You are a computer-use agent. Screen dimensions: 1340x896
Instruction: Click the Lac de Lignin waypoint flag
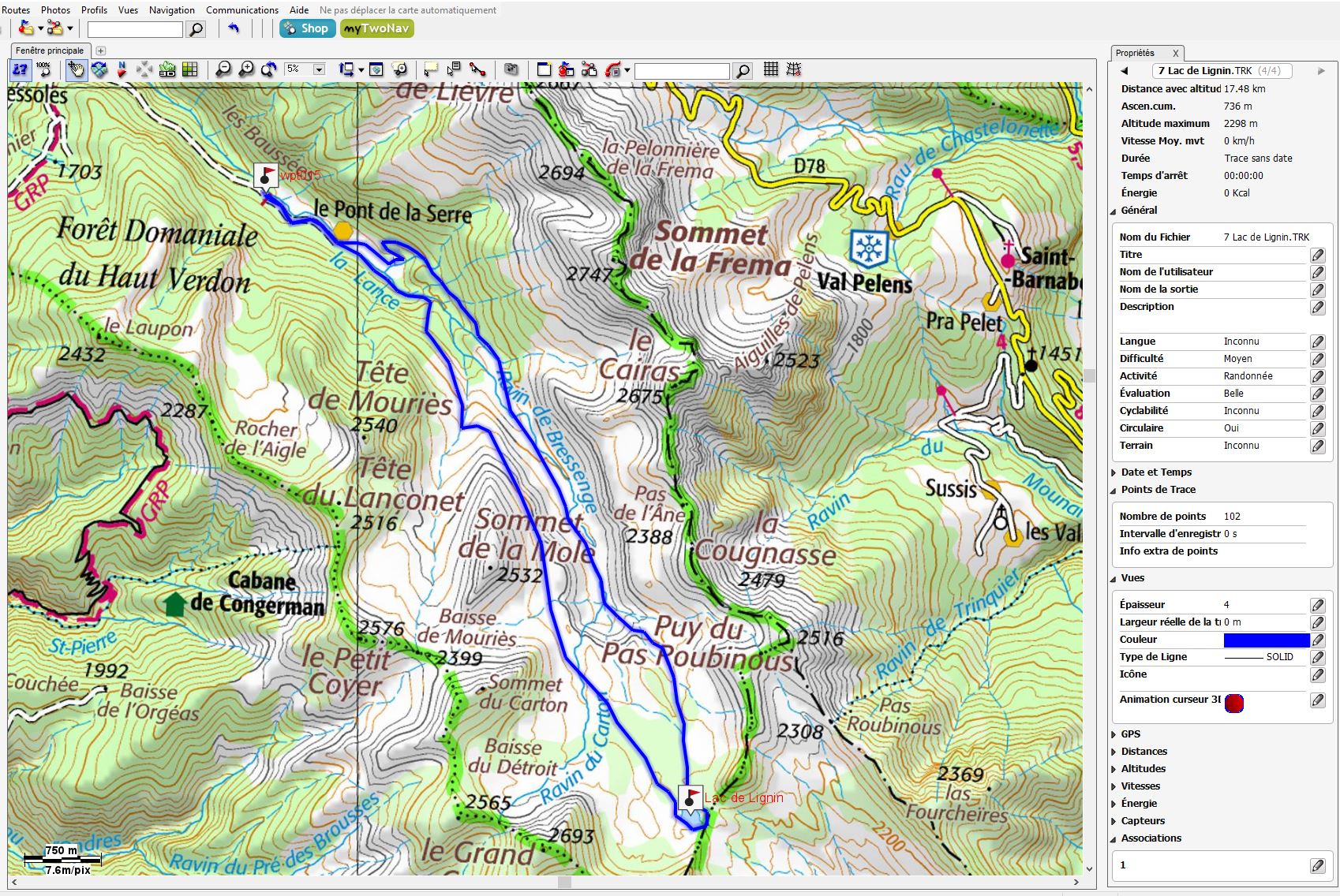[690, 797]
